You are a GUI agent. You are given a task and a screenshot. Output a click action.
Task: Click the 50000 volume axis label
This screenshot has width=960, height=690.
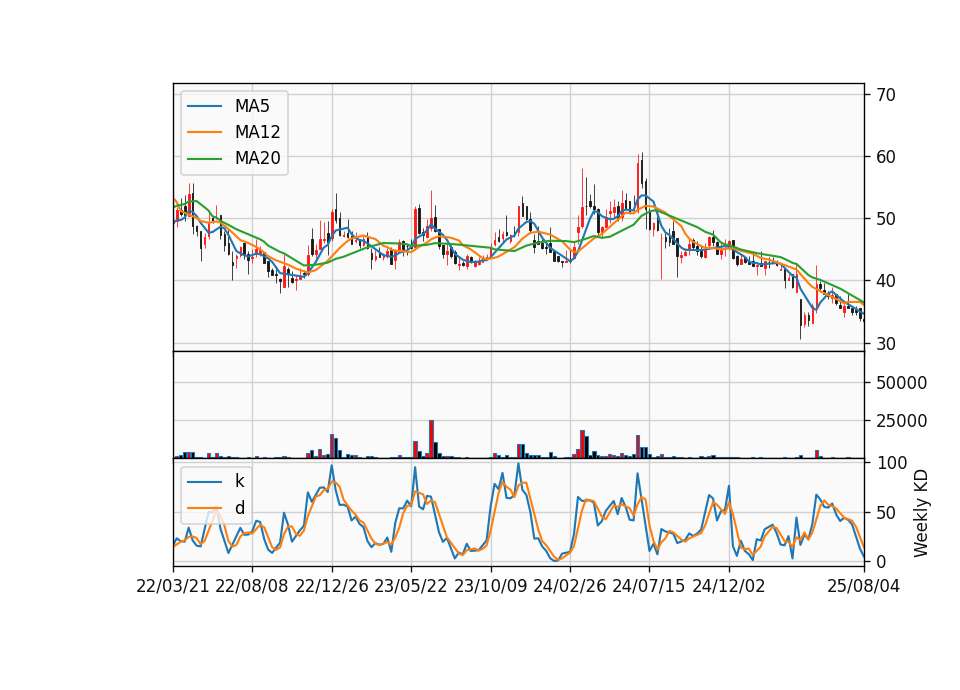901,383
